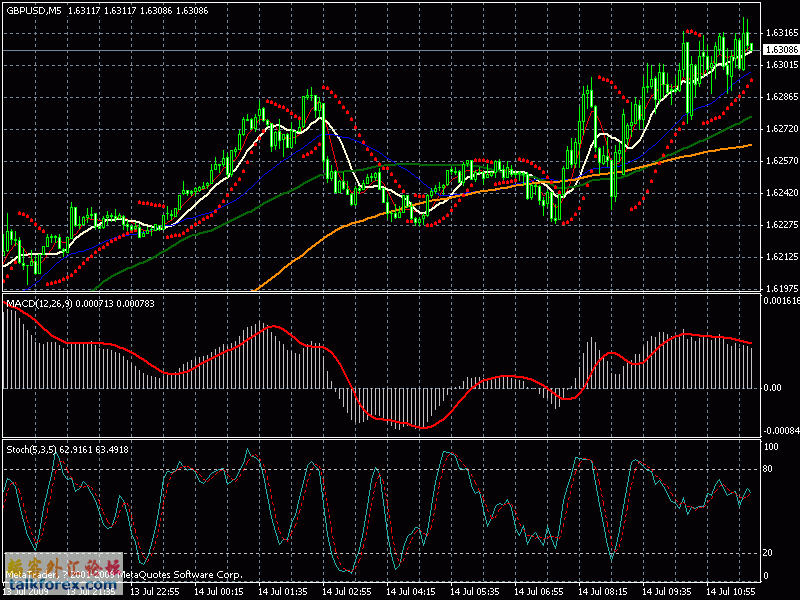800x600 pixels.
Task: Click the MACD 0.00 zero level label
Action: [x=772, y=388]
